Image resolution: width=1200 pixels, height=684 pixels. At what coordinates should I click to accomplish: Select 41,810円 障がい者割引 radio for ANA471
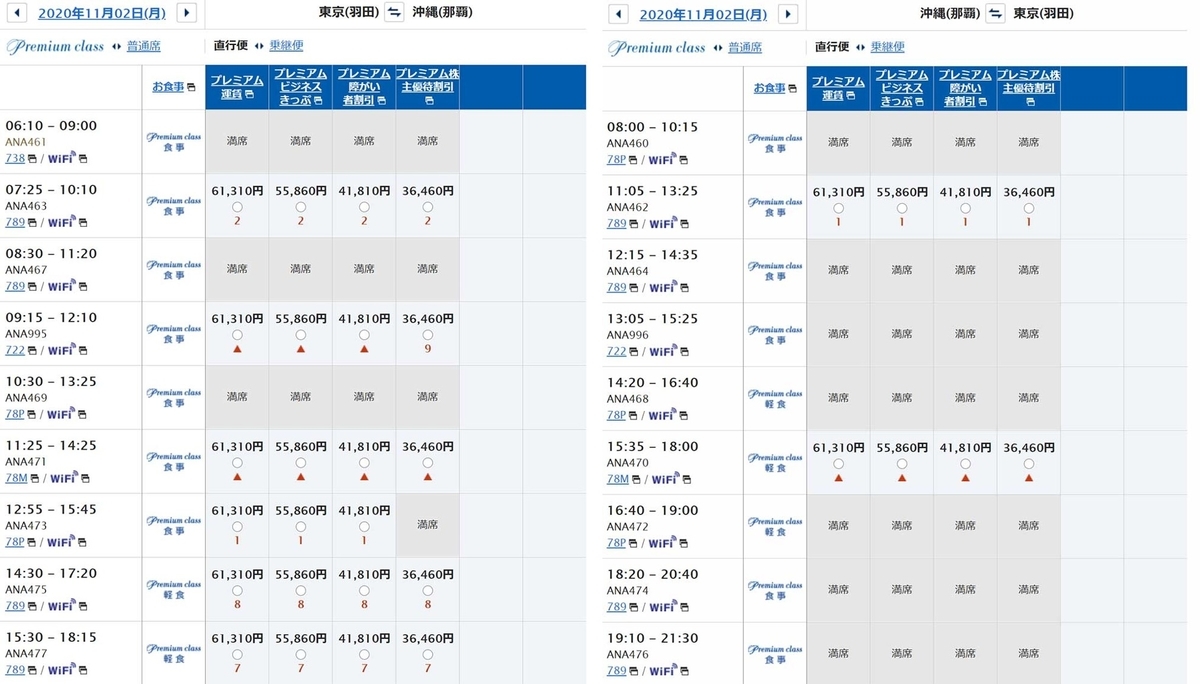click(364, 463)
